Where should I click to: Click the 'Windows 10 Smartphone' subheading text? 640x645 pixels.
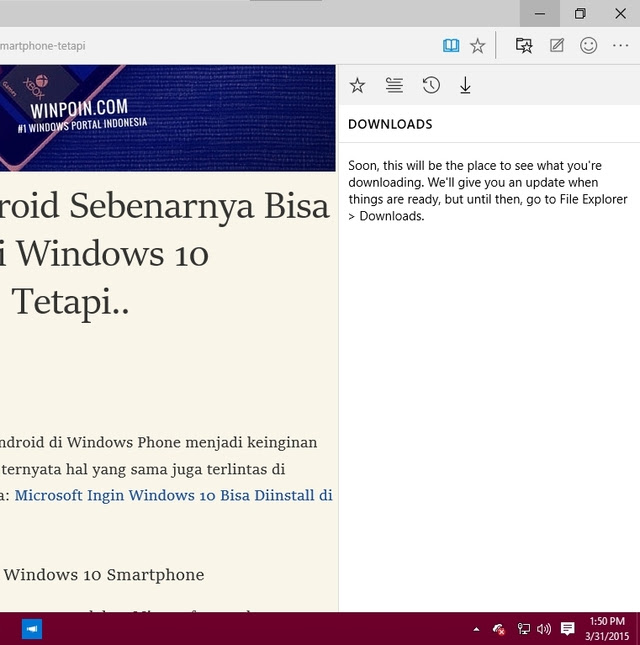coord(104,575)
